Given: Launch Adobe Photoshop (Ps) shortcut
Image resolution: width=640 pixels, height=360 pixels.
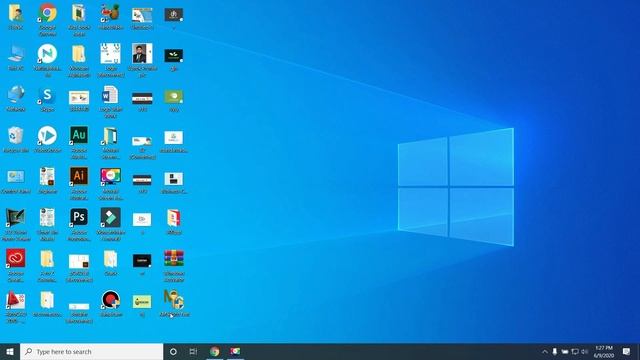Looking at the screenshot, I should click(79, 218).
